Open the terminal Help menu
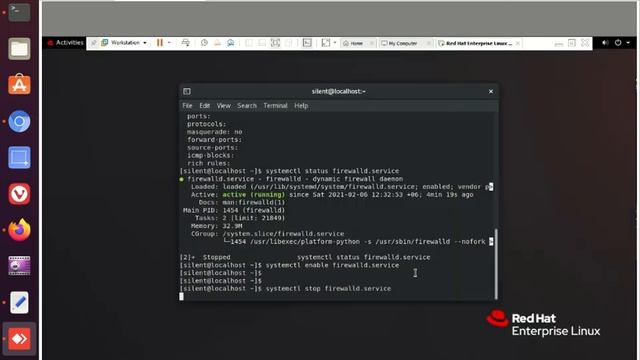The image size is (640, 360). click(301, 106)
